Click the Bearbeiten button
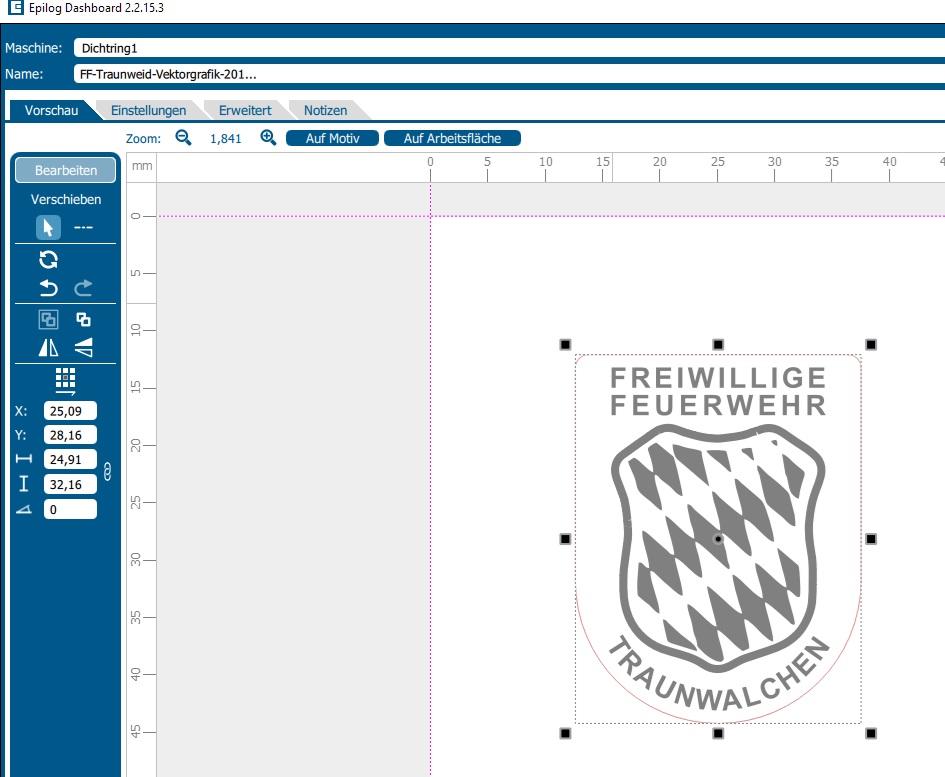945x777 pixels. (x=66, y=170)
